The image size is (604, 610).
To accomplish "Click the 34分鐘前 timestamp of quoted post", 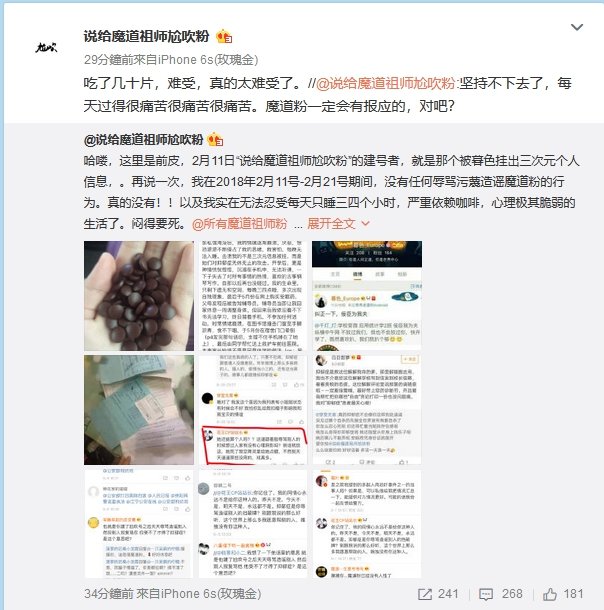I will [x=109, y=594].
